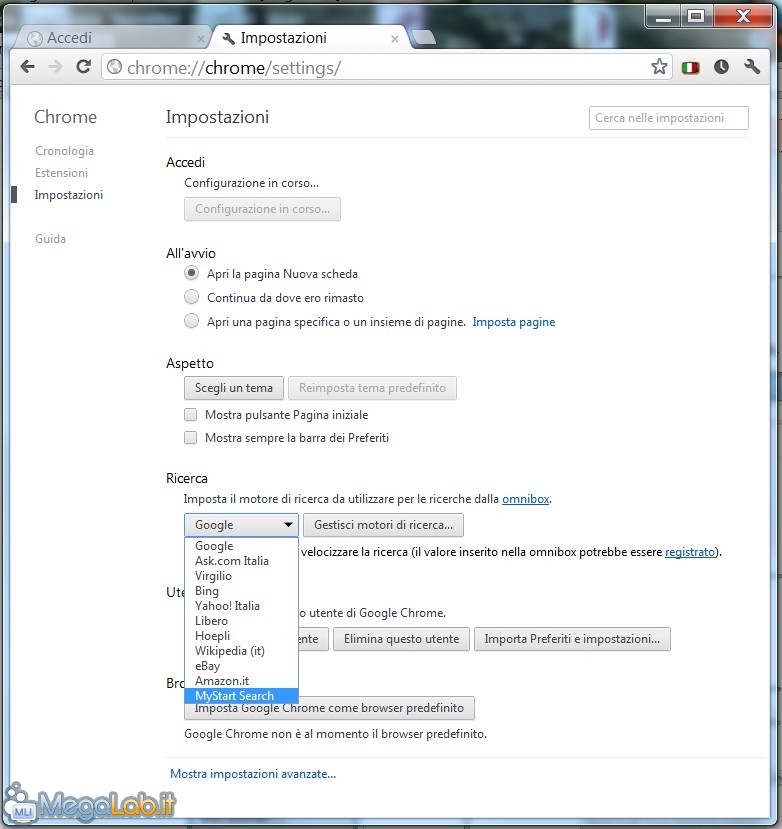Click the clock extension icon
This screenshot has width=782, height=829.
point(721,67)
